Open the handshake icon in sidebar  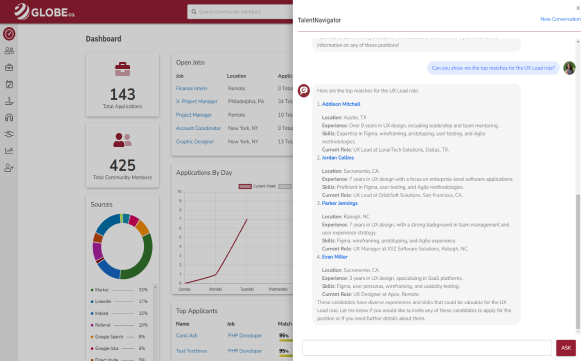pos(9,134)
